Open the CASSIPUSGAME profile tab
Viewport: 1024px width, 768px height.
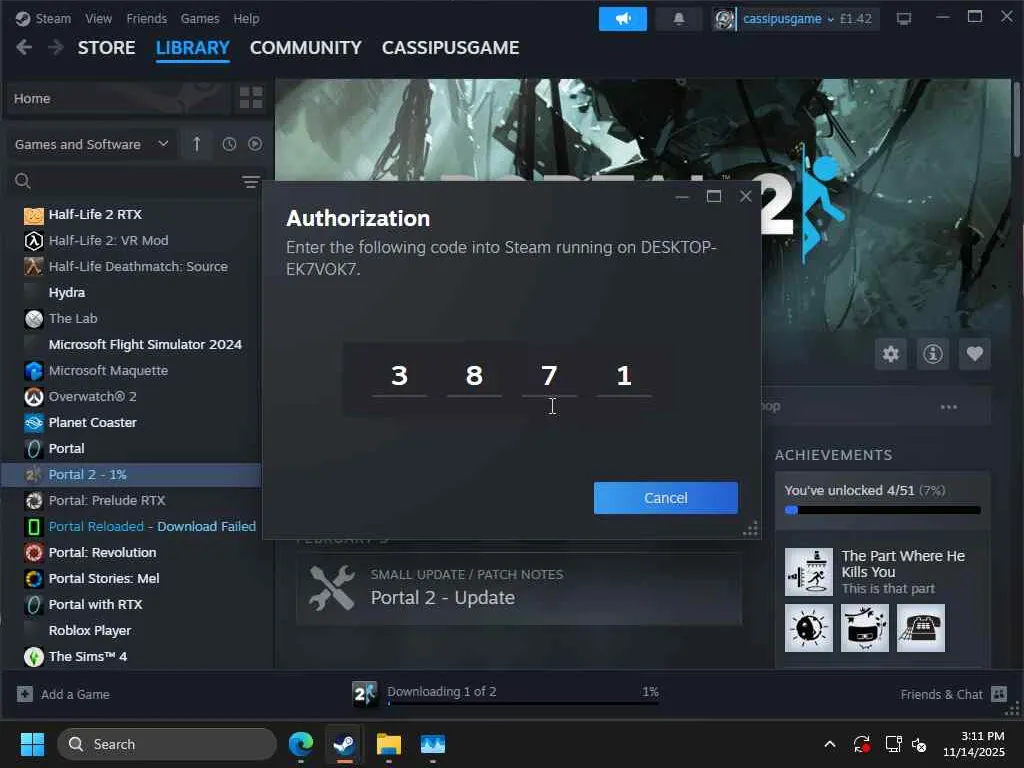coord(451,48)
